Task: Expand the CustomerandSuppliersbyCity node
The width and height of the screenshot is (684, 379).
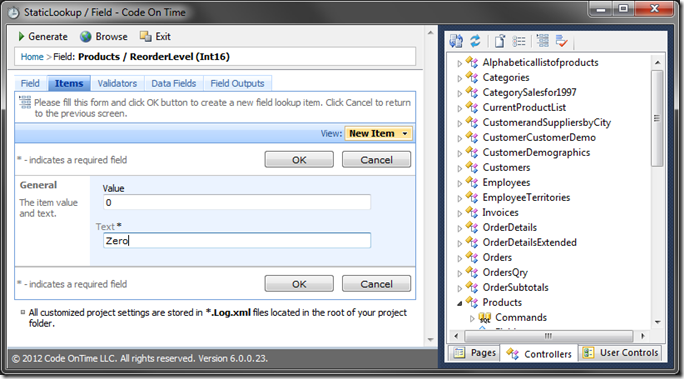Action: click(459, 123)
